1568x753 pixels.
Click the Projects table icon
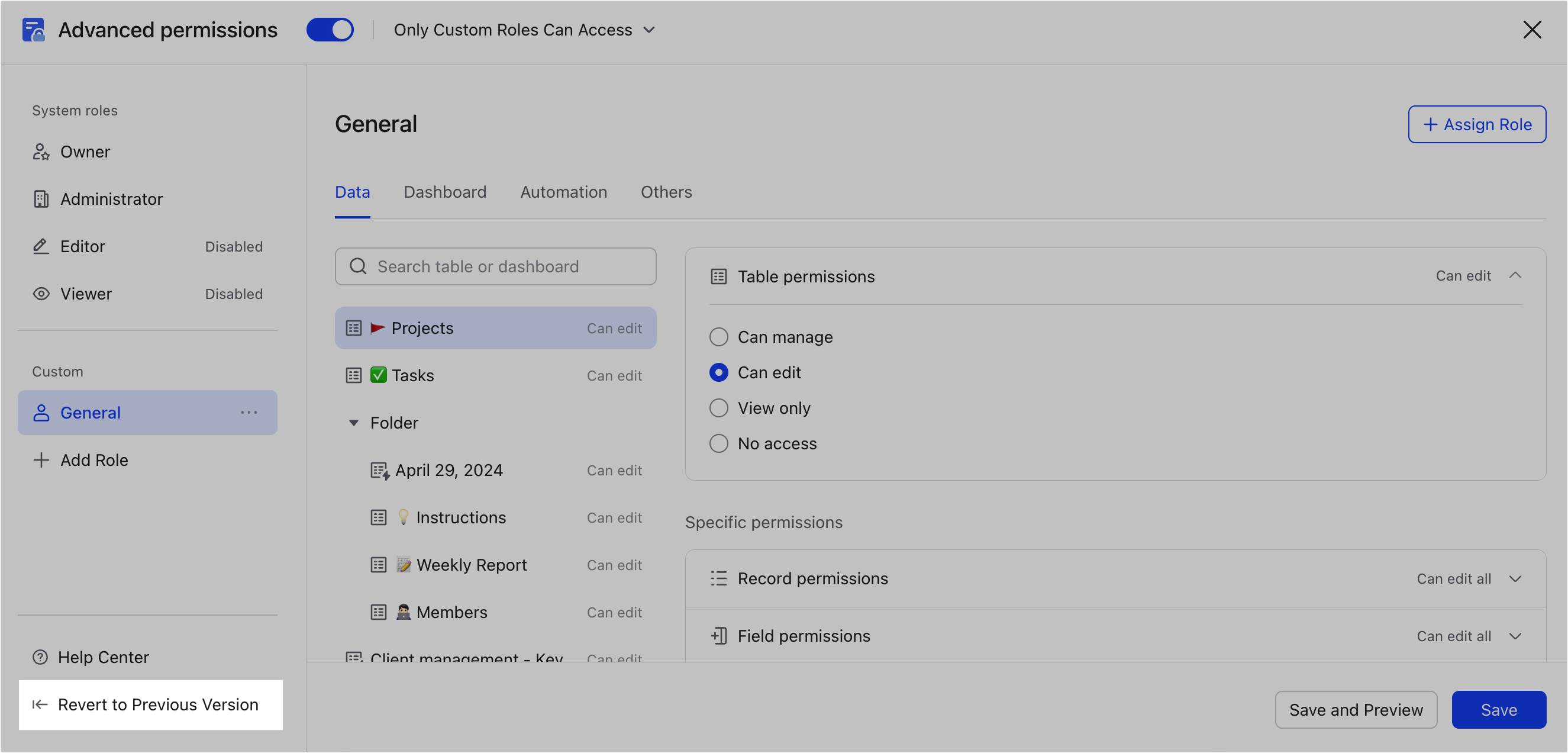[x=354, y=328]
